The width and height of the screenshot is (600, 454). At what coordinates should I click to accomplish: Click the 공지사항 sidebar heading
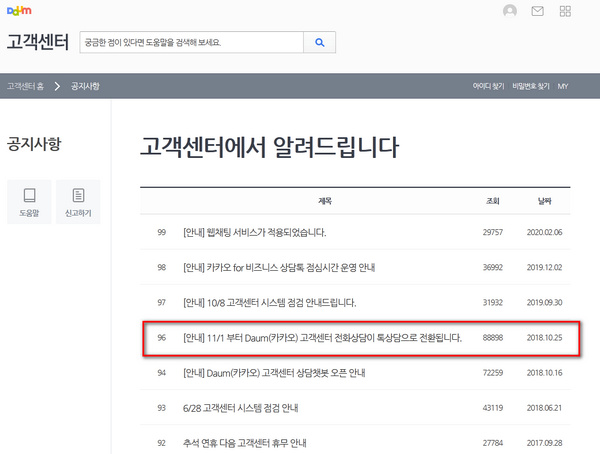[x=34, y=144]
